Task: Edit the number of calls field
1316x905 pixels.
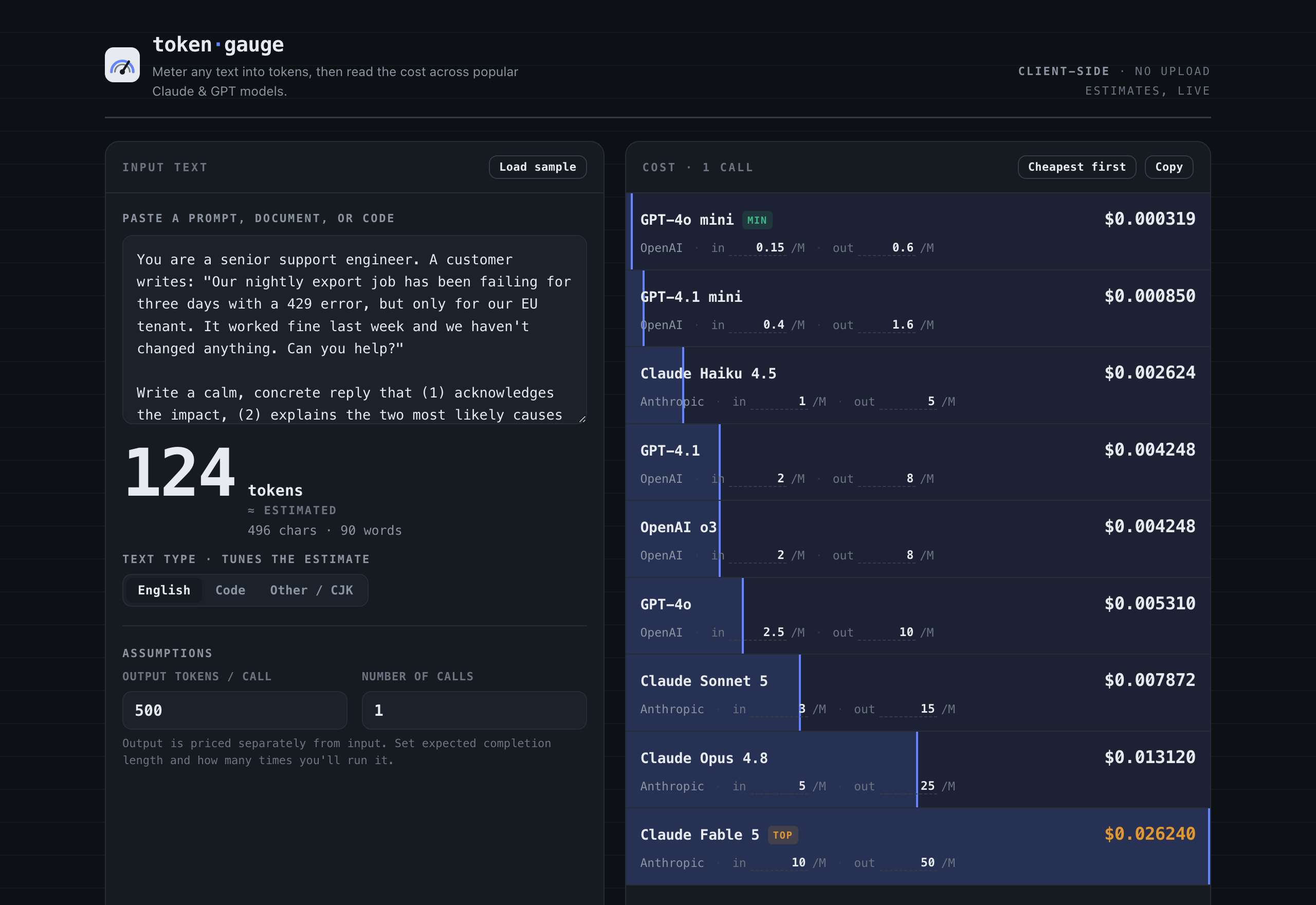Action: 474,710
